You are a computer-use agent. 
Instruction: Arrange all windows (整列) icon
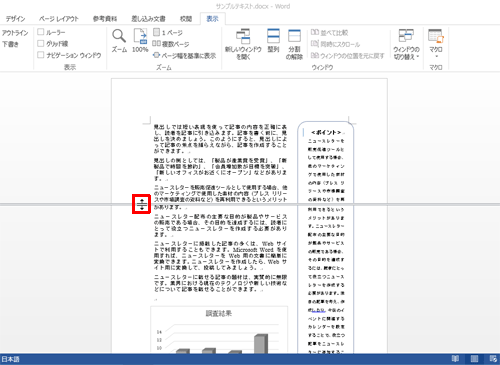(x=273, y=41)
